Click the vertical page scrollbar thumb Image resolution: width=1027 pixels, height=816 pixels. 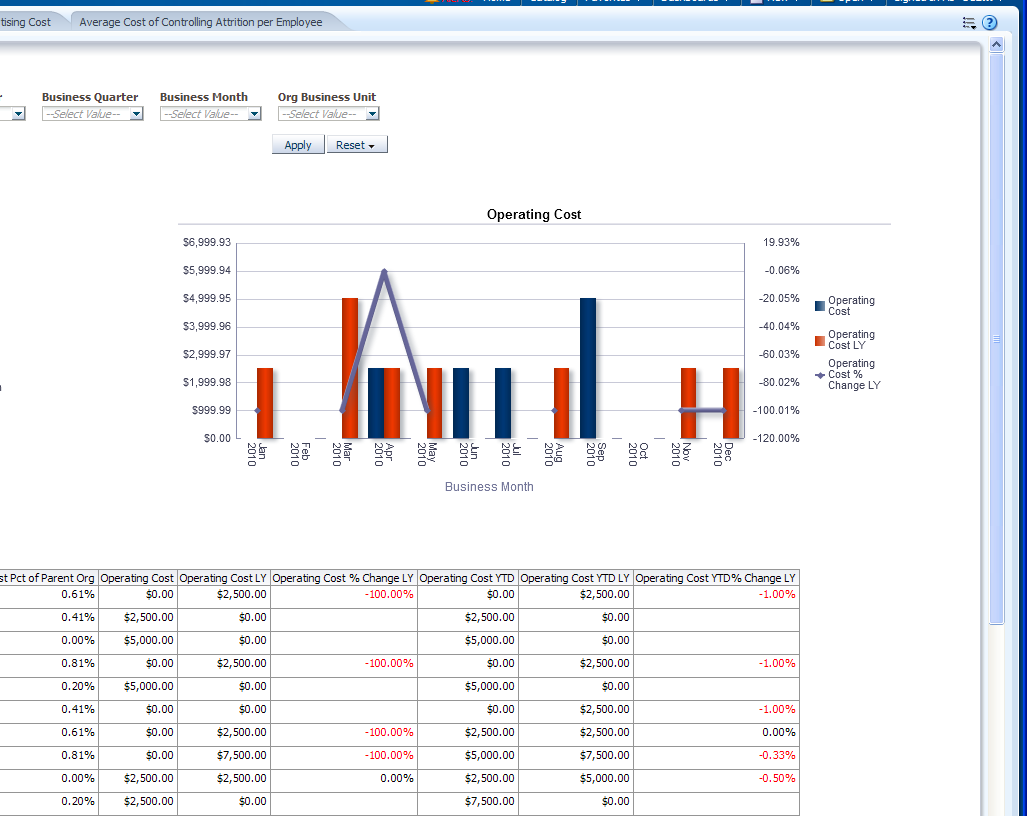click(996, 338)
